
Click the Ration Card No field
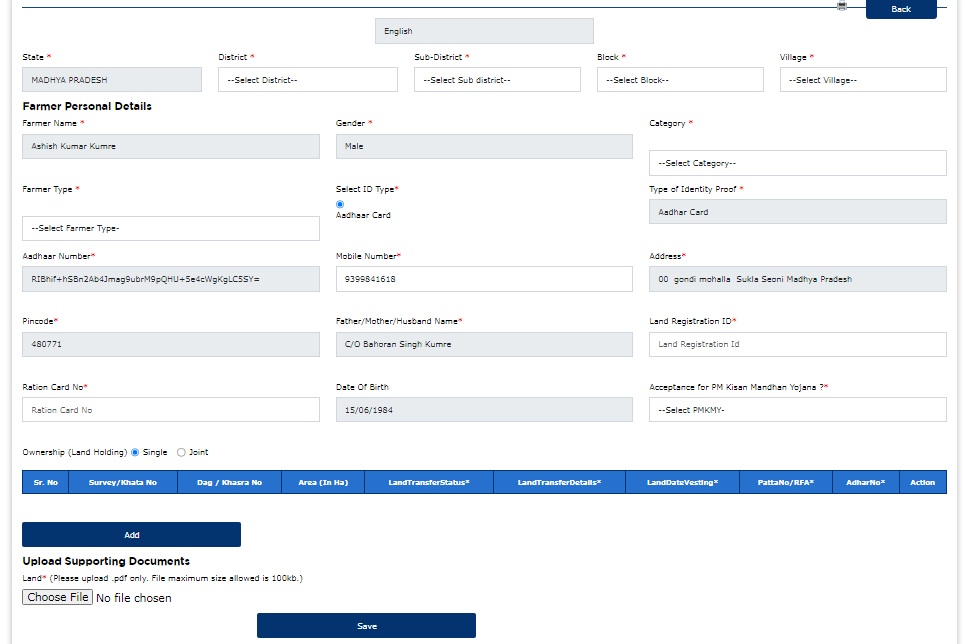171,410
